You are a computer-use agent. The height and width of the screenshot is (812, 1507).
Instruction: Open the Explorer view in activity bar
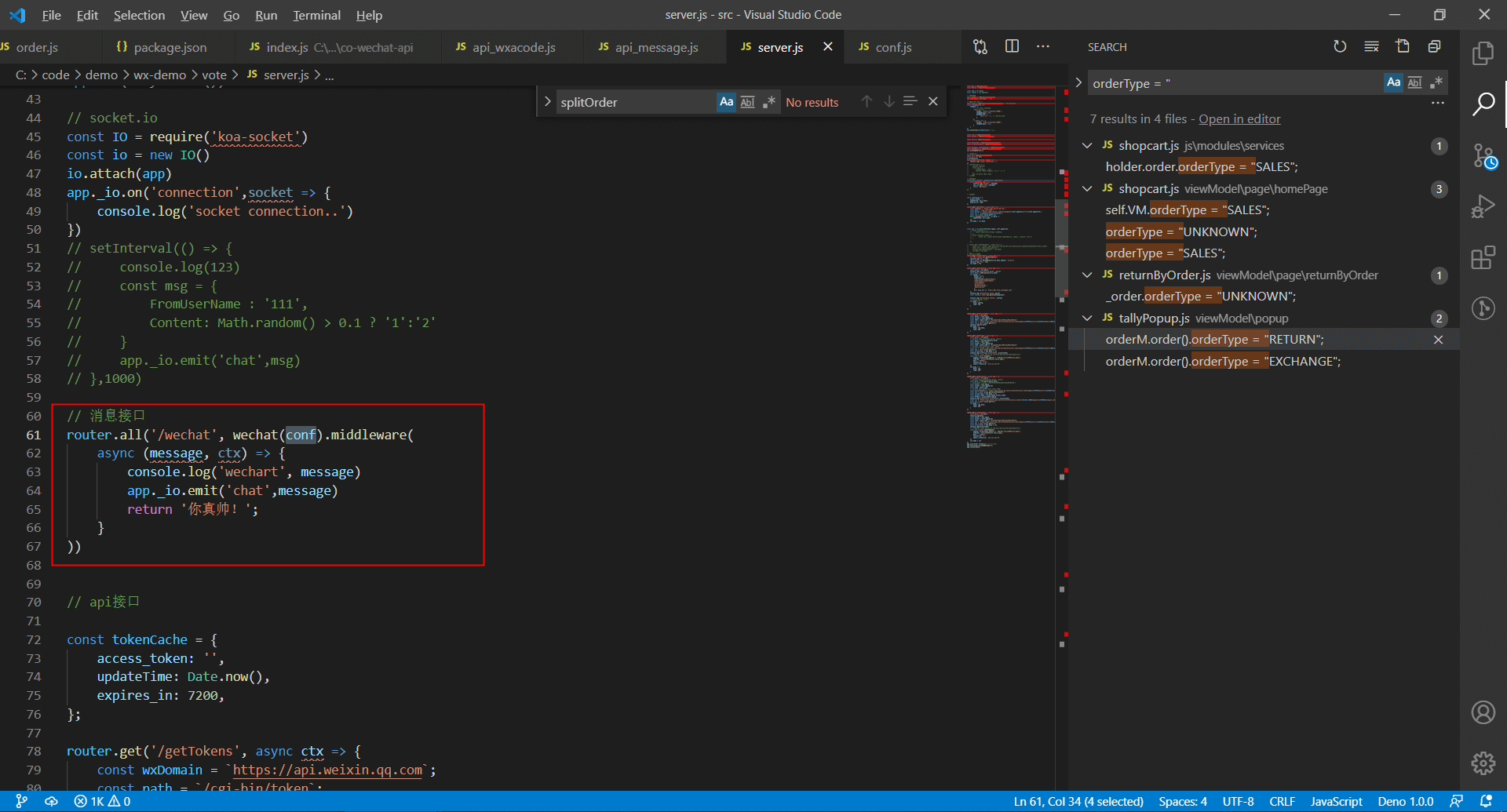(1483, 53)
